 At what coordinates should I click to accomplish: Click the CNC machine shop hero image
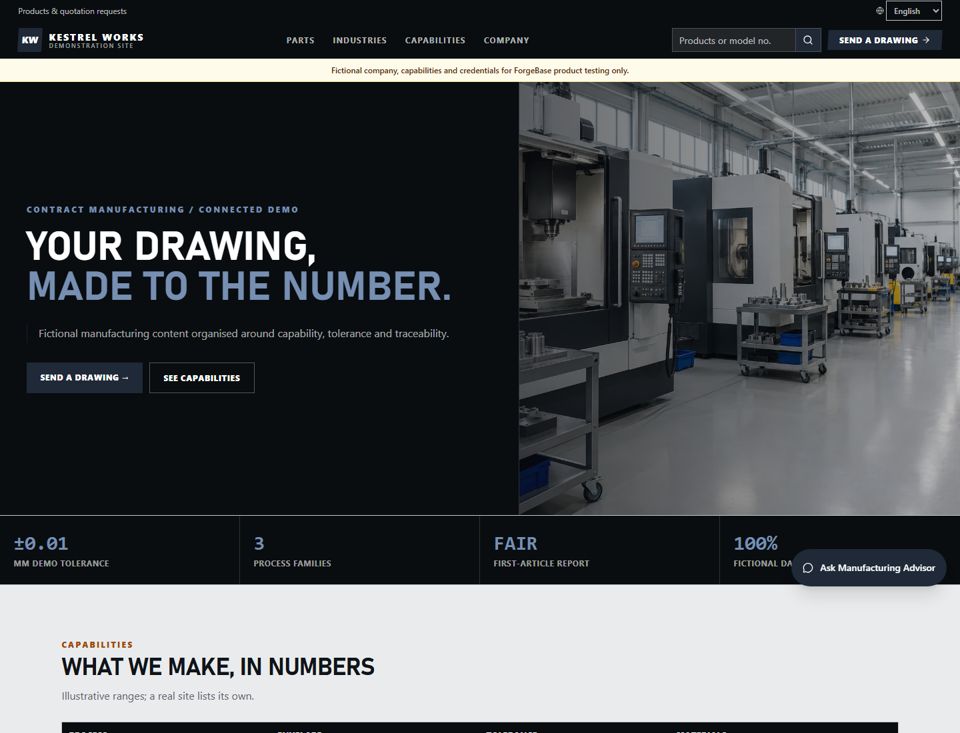[x=739, y=299]
